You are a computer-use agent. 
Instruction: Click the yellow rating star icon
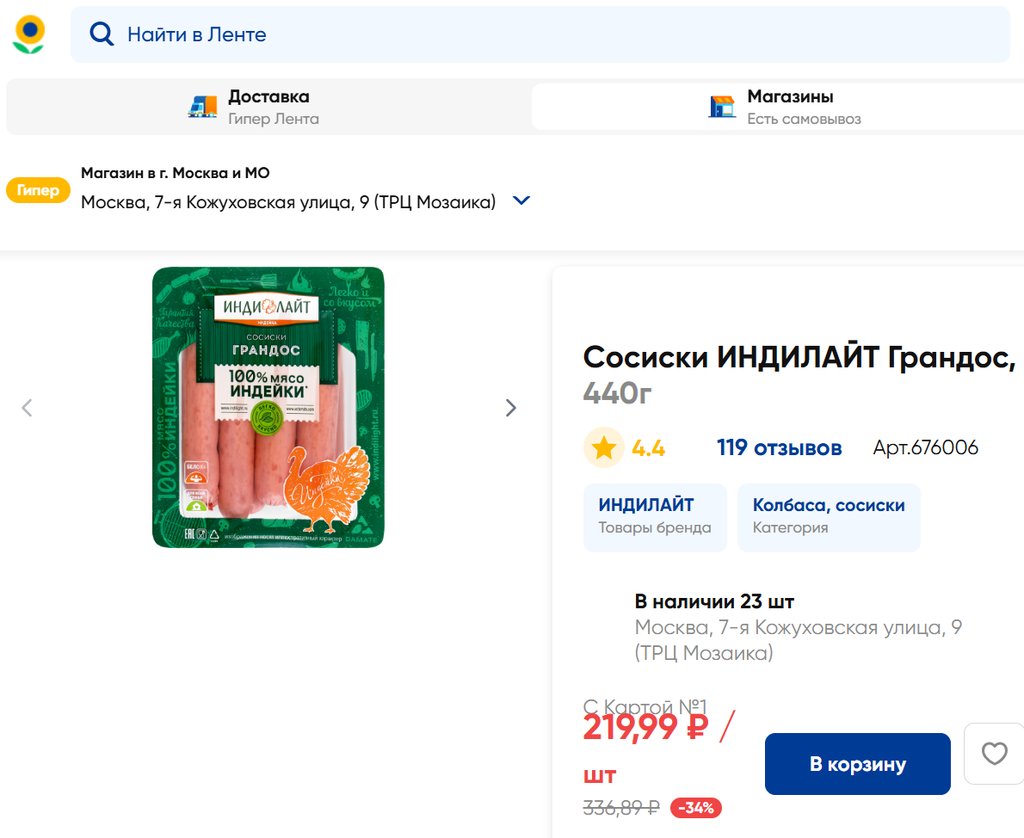(604, 448)
